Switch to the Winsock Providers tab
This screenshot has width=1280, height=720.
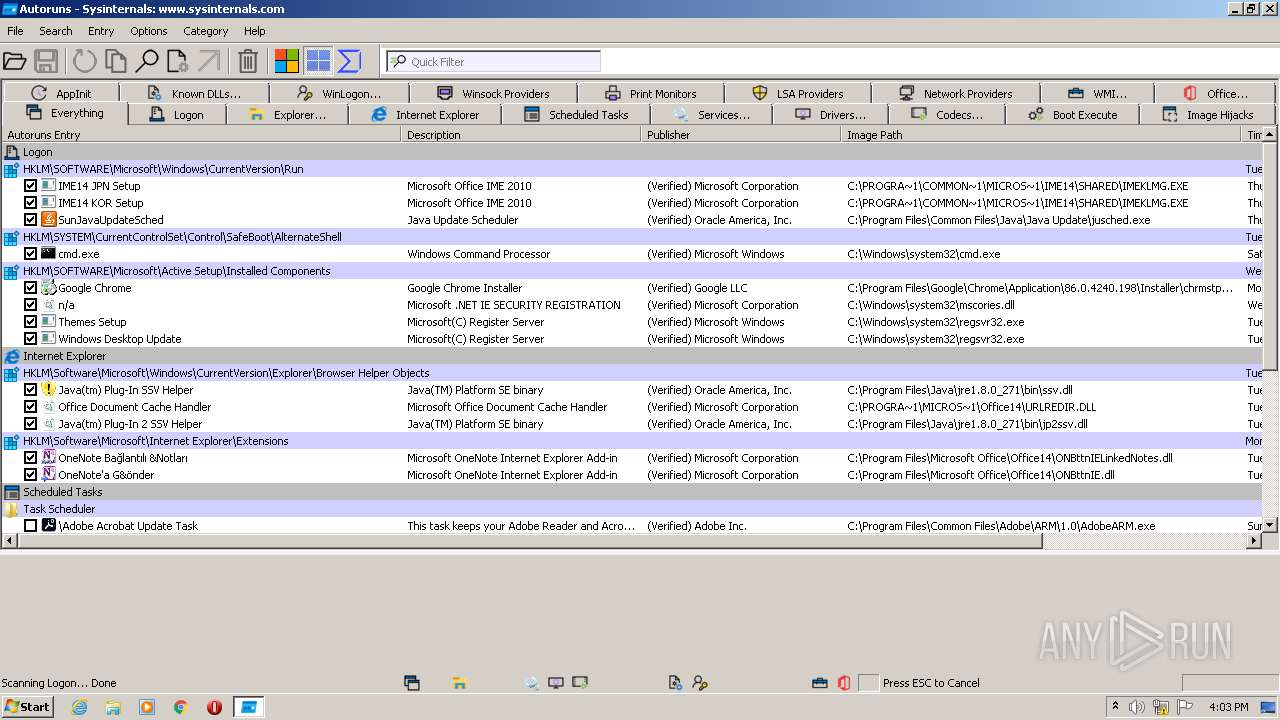pyautogui.click(x=494, y=94)
